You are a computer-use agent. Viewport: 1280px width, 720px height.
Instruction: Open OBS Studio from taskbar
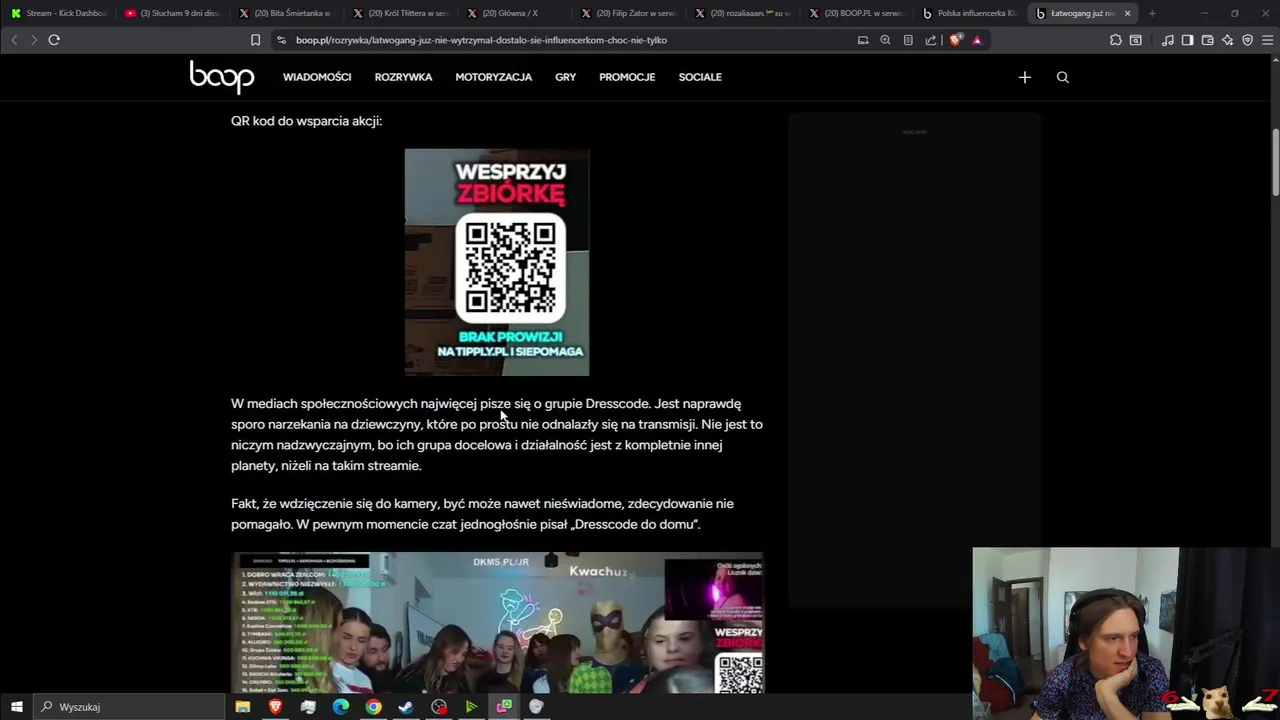(438, 707)
